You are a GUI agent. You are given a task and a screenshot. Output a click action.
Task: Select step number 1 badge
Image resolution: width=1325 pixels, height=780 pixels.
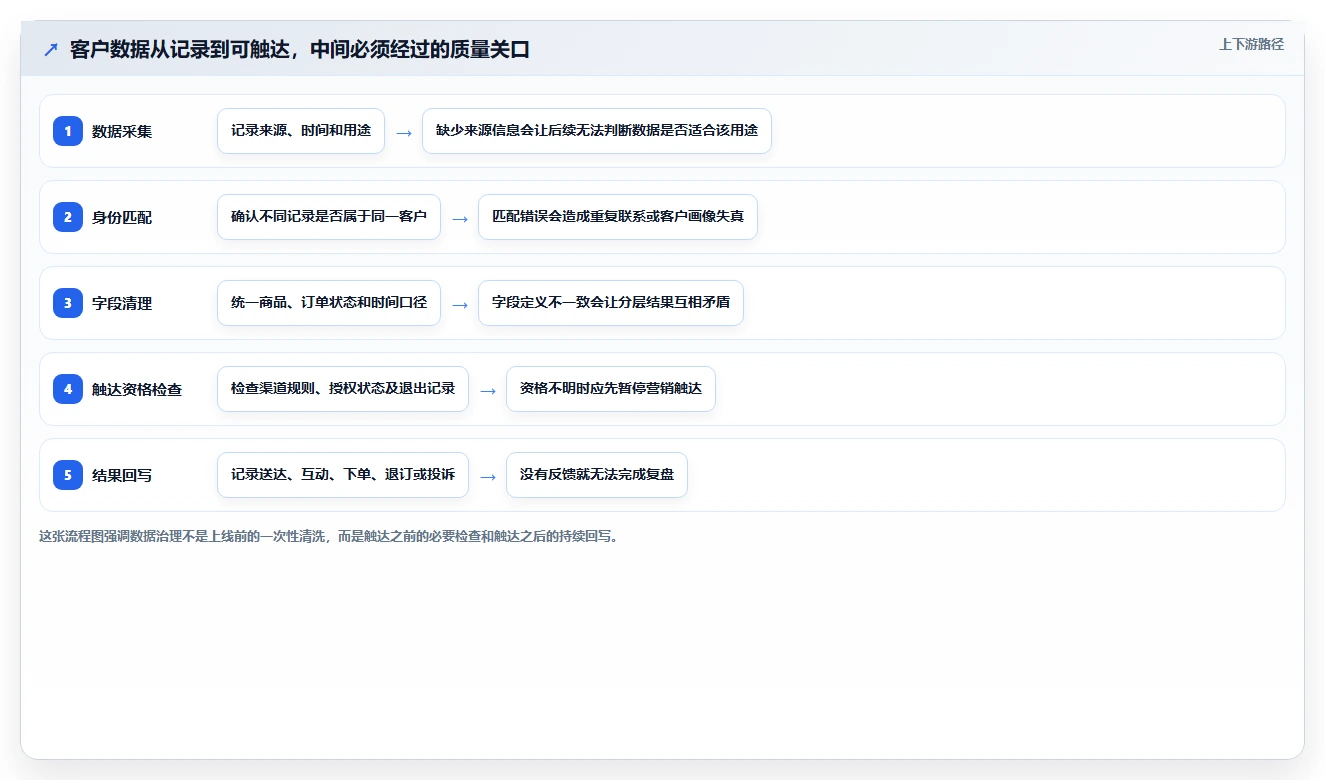(x=68, y=131)
